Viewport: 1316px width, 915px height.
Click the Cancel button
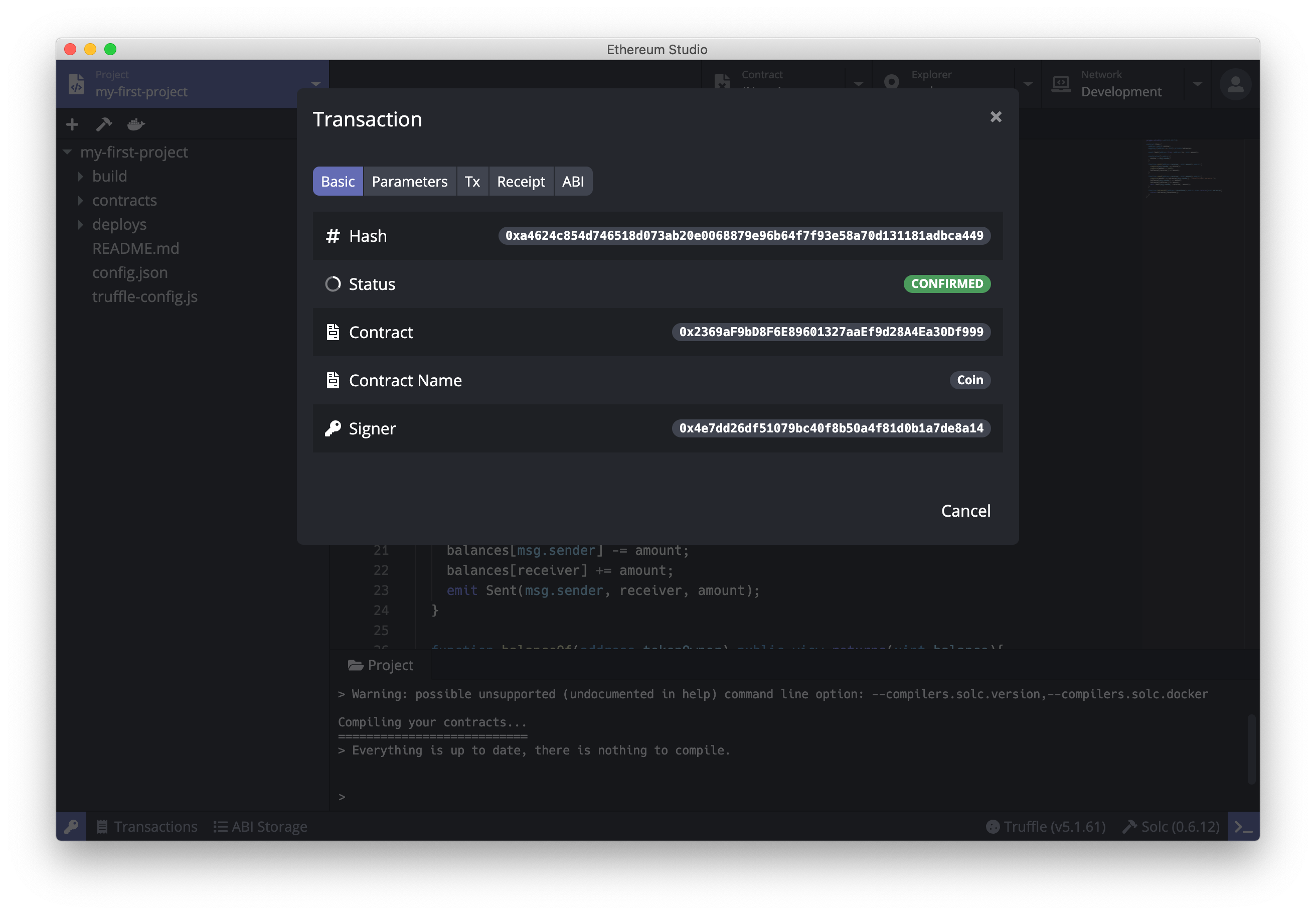coord(965,510)
